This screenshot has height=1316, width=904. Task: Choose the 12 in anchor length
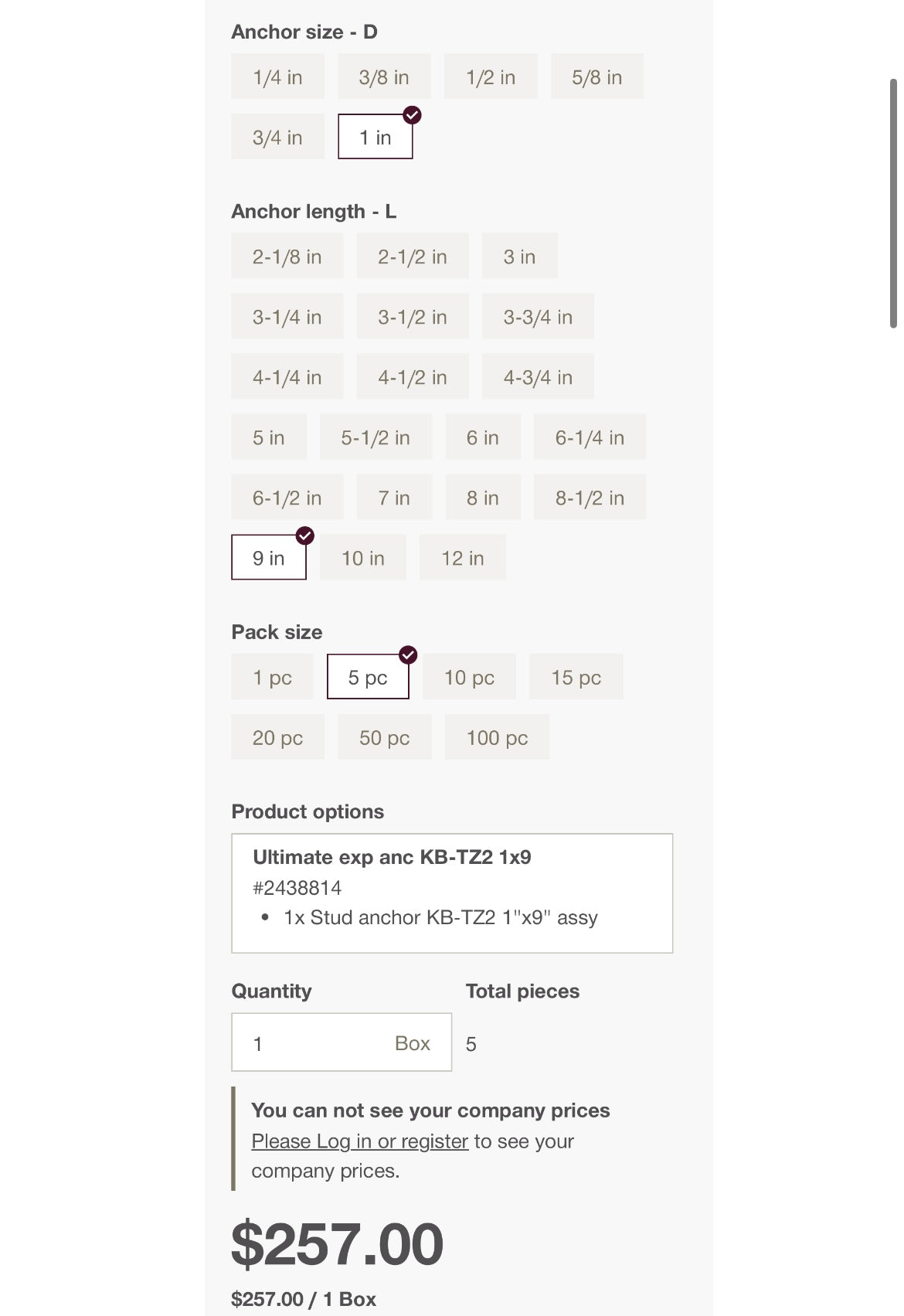(463, 557)
